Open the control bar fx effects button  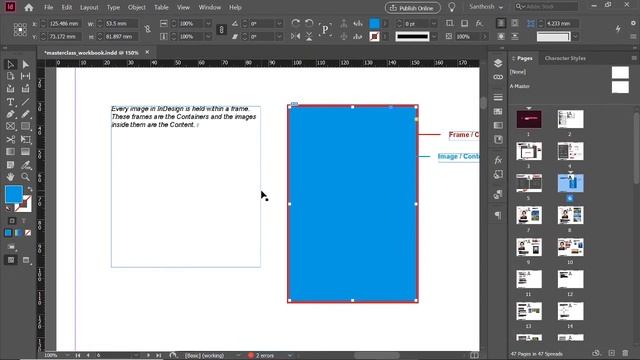479,23
